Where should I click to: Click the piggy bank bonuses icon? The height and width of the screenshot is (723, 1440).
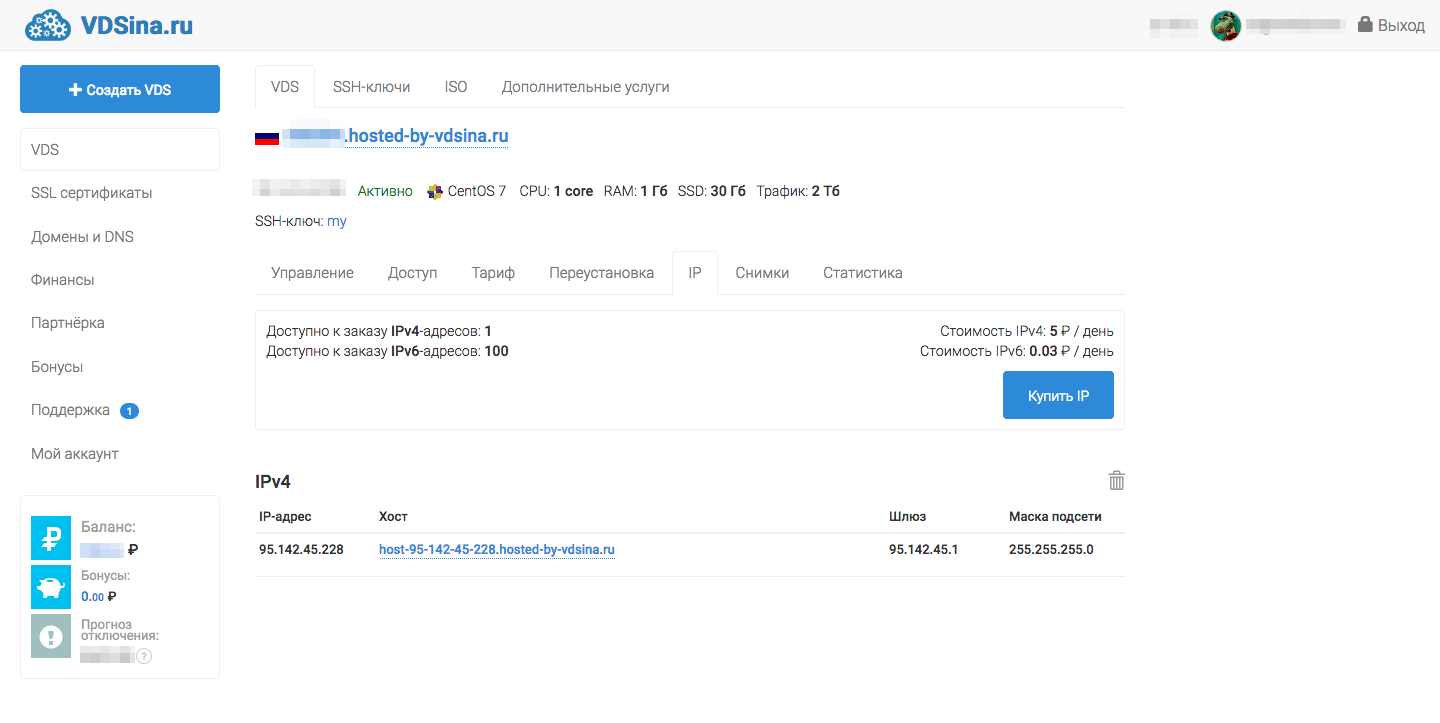click(x=51, y=587)
